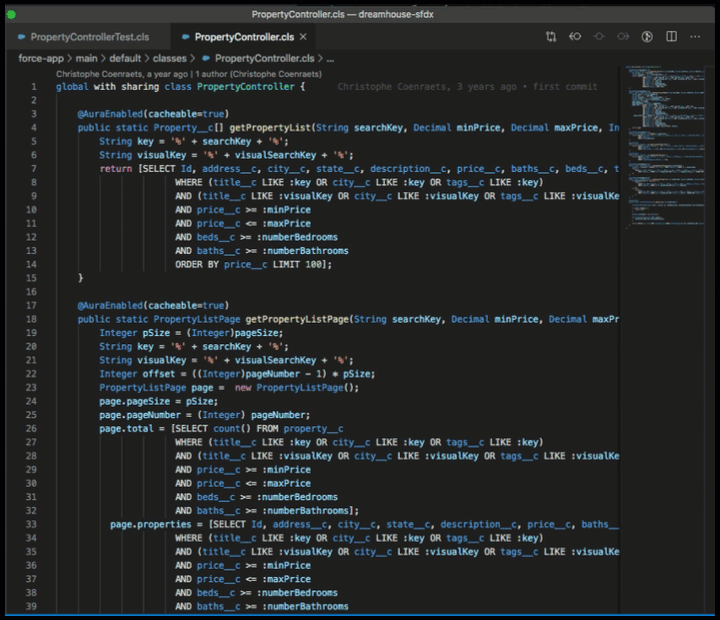This screenshot has width=720, height=620.
Task: Click 'ORDER BY' on line 14
Action: [x=197, y=265]
